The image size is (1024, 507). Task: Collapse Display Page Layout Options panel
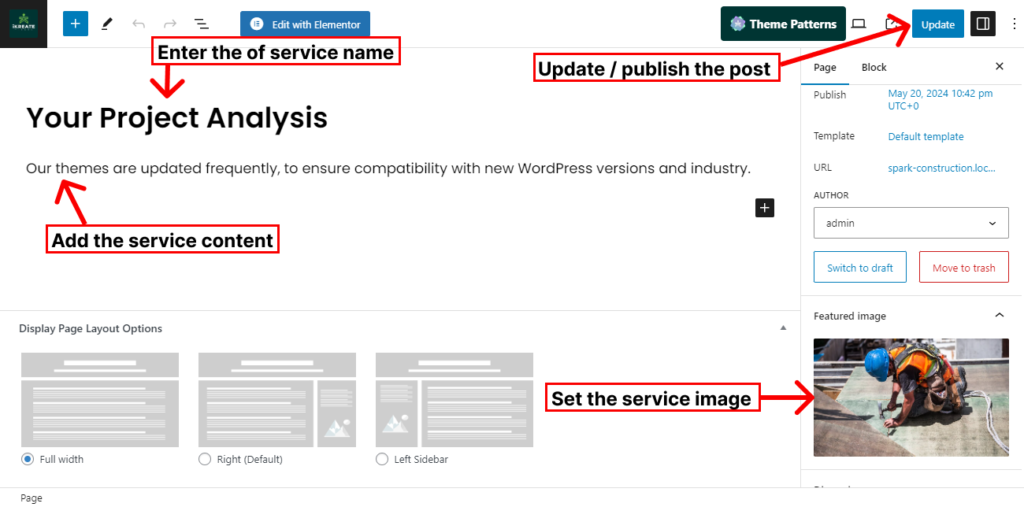(x=783, y=328)
